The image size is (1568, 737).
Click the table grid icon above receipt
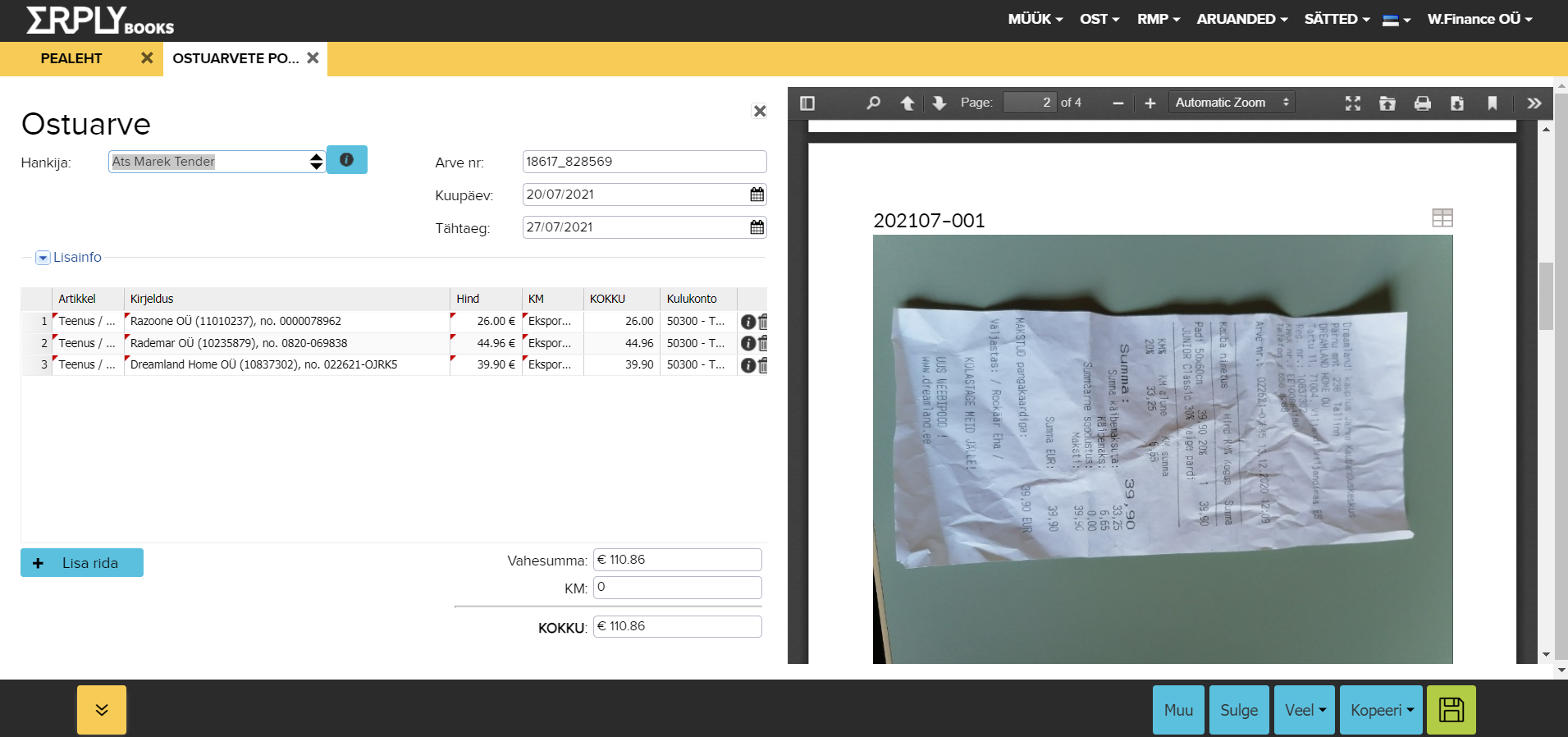(1442, 217)
